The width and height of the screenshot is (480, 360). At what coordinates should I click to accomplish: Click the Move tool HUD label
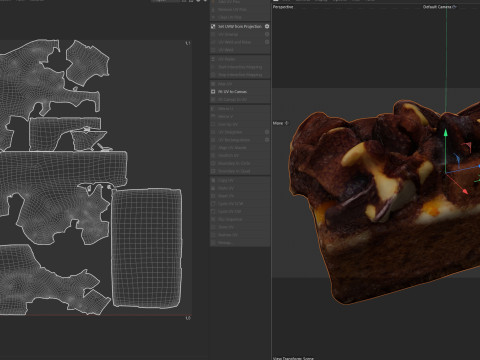click(x=278, y=123)
